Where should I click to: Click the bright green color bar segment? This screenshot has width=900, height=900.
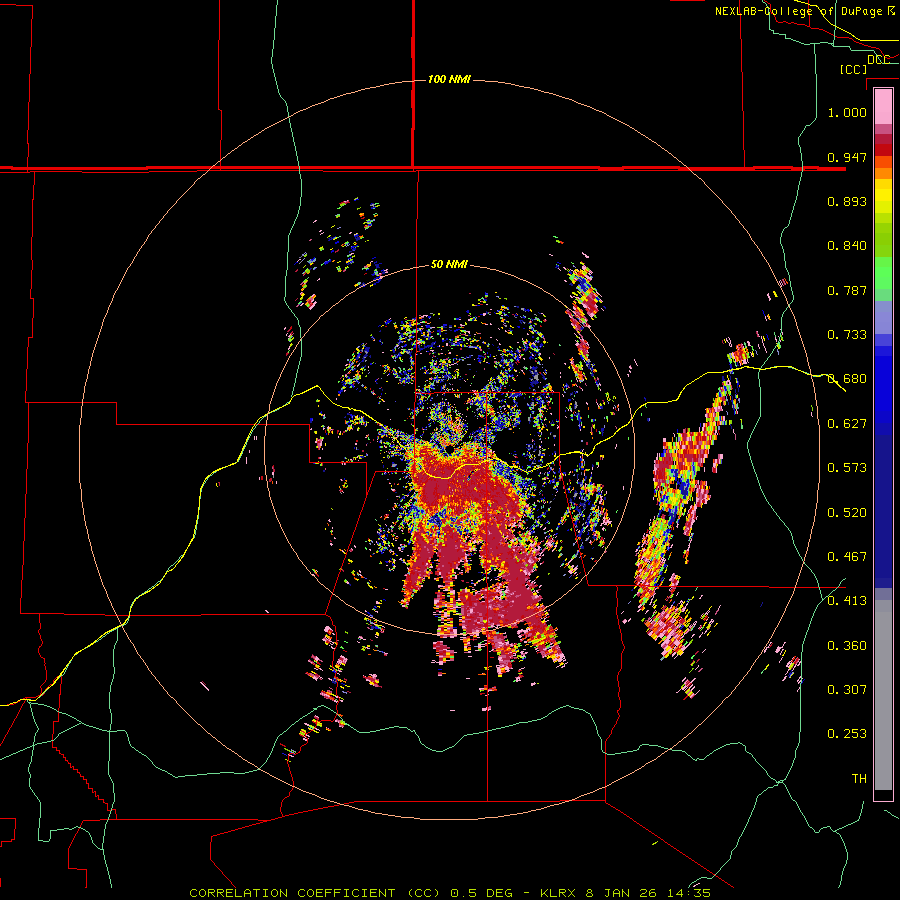883,273
